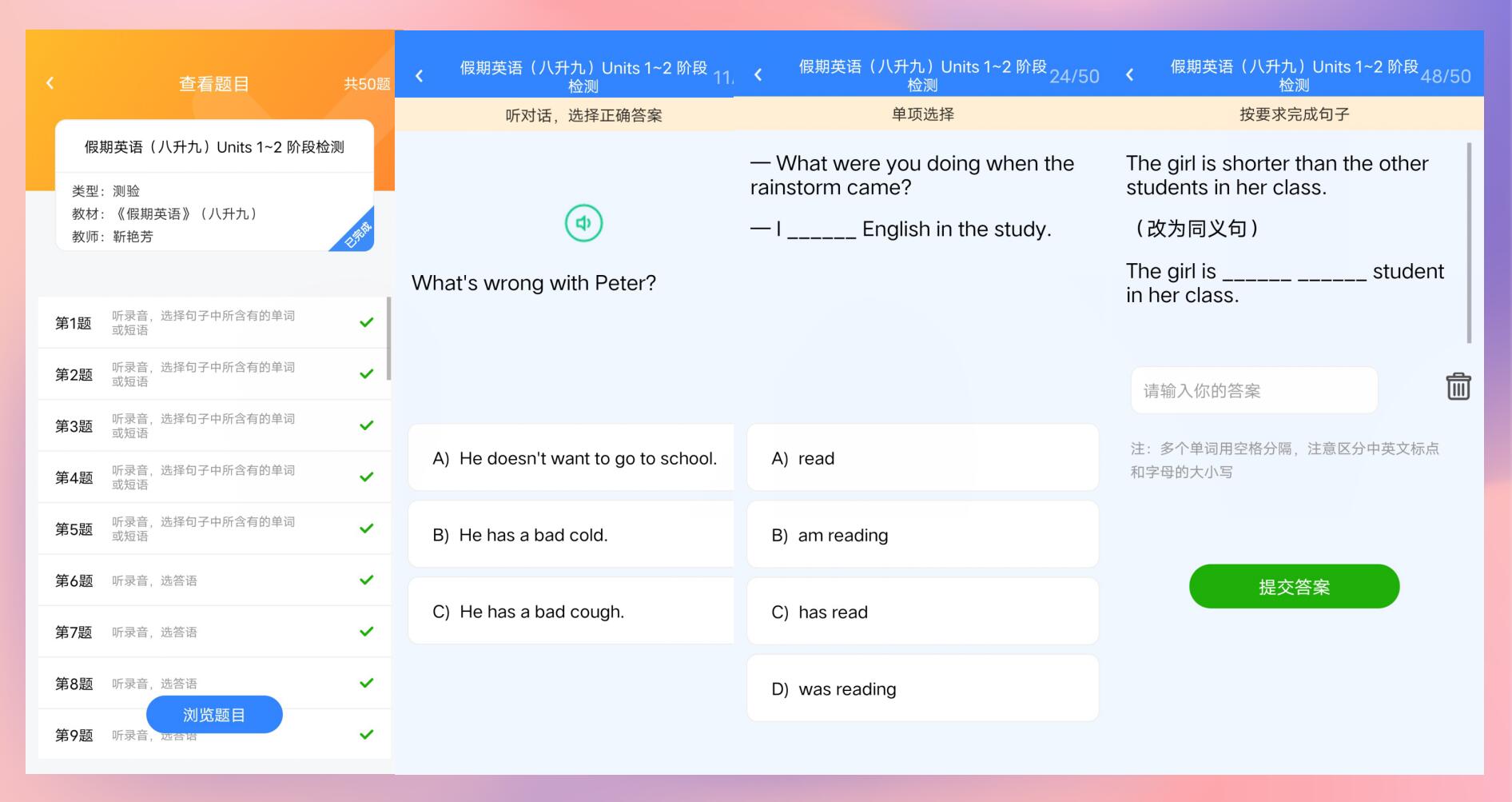
Task: Tap back arrow on listening question screen
Action: pyautogui.click(x=420, y=76)
